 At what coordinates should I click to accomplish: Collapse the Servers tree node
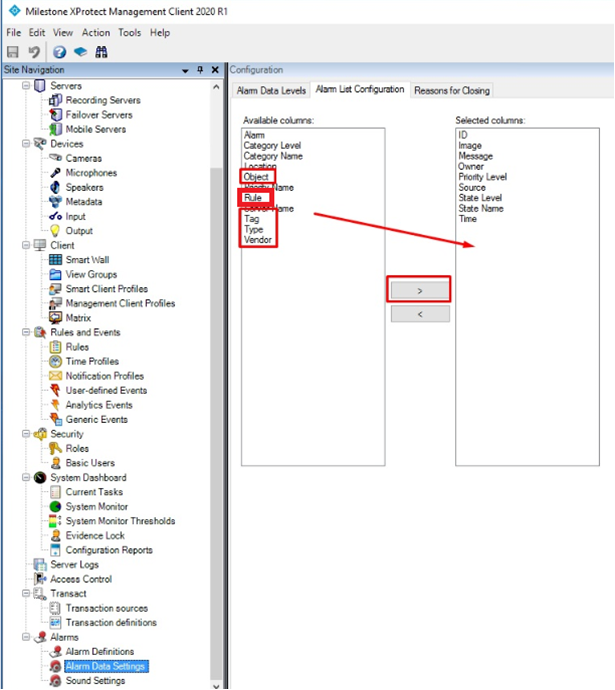pyautogui.click(x=26, y=85)
